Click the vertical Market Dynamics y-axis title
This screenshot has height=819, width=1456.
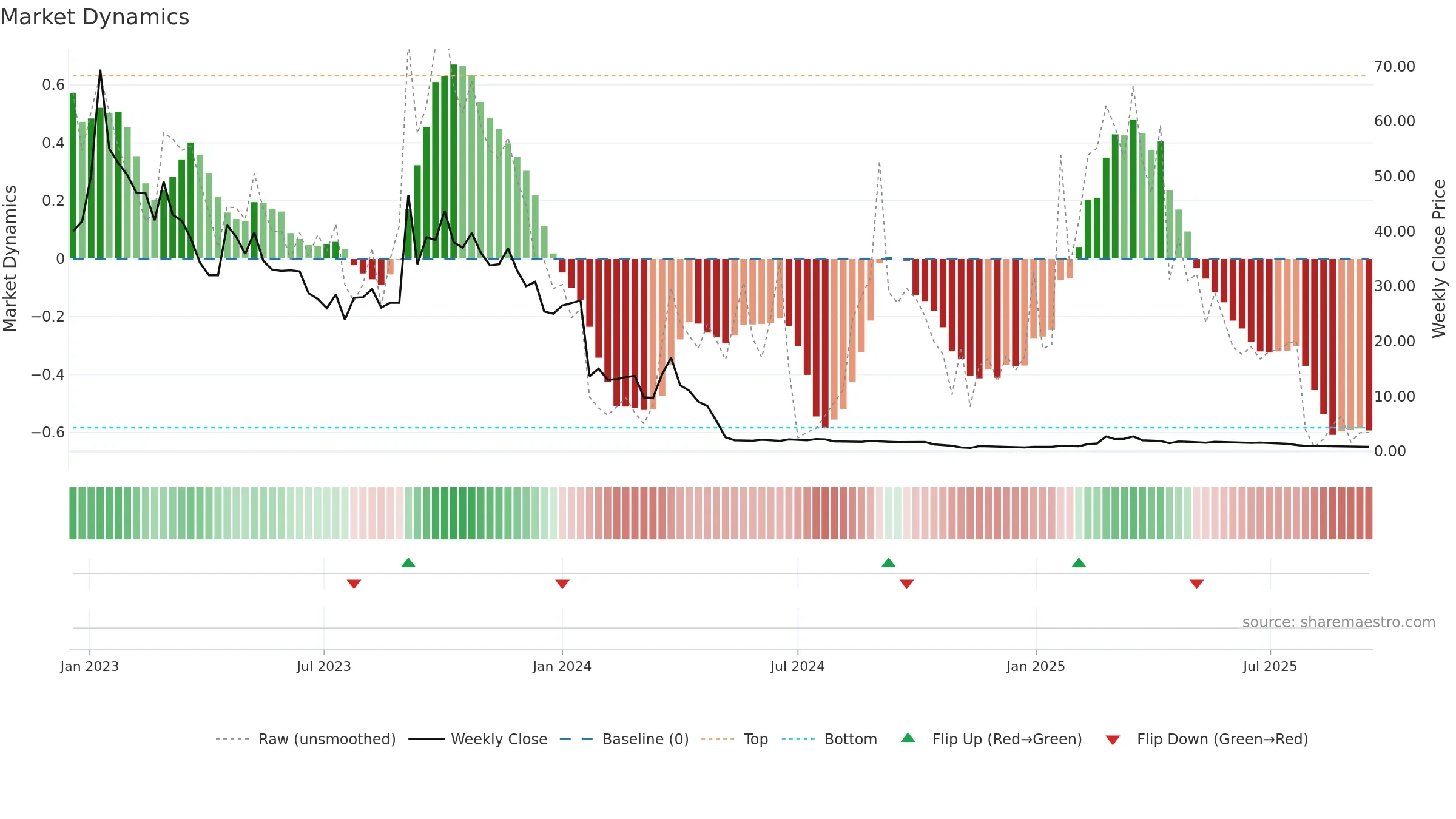click(10, 258)
